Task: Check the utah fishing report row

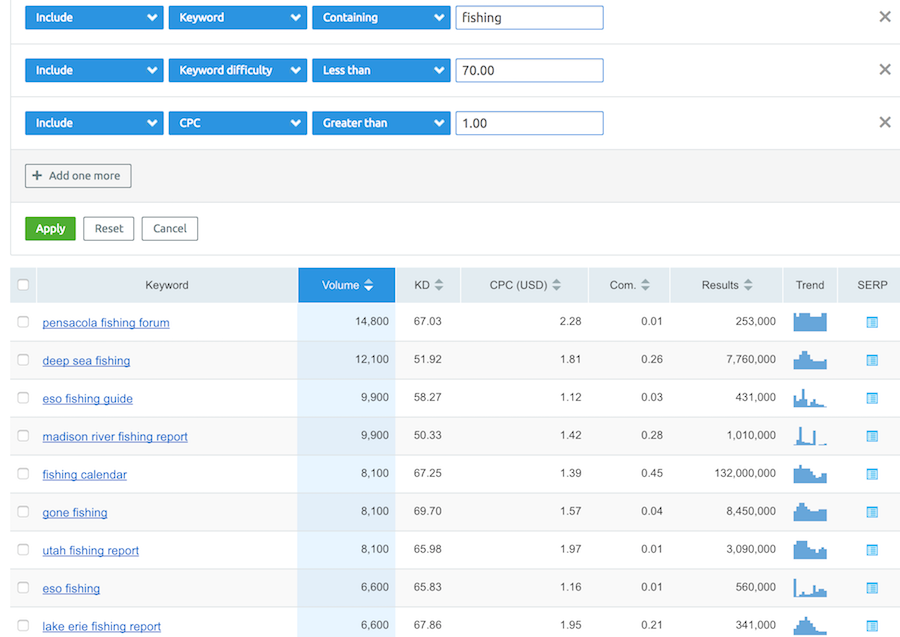Action: tap(23, 549)
